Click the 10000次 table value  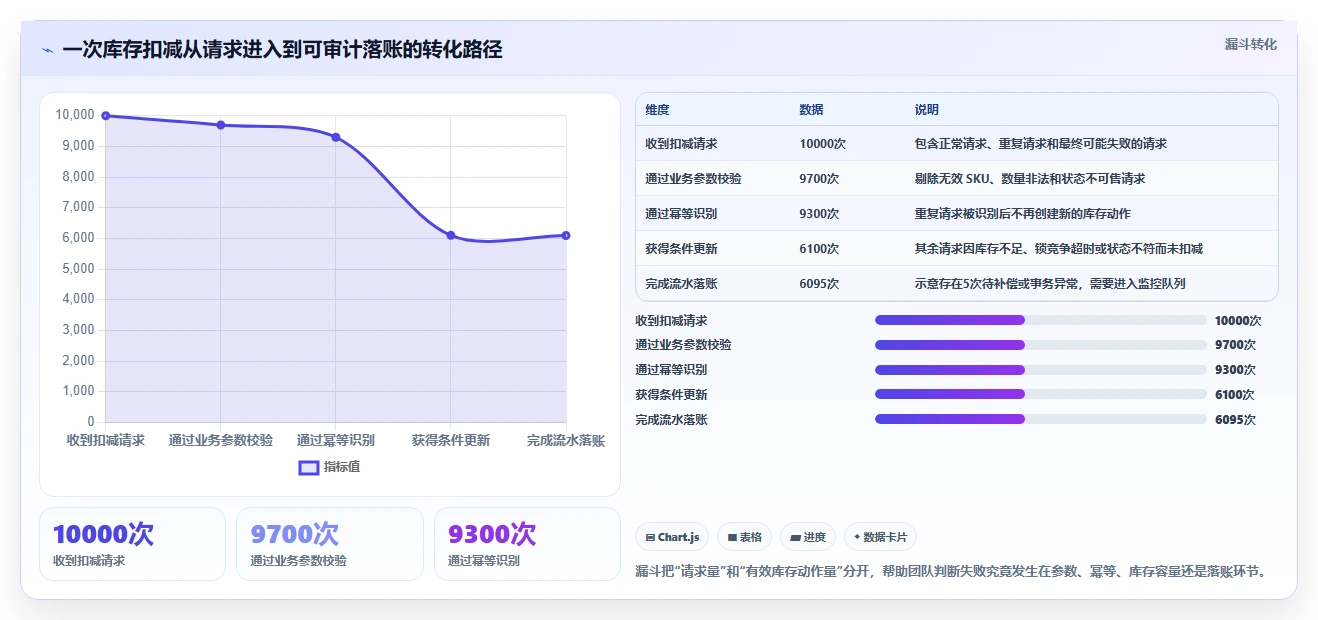[822, 144]
